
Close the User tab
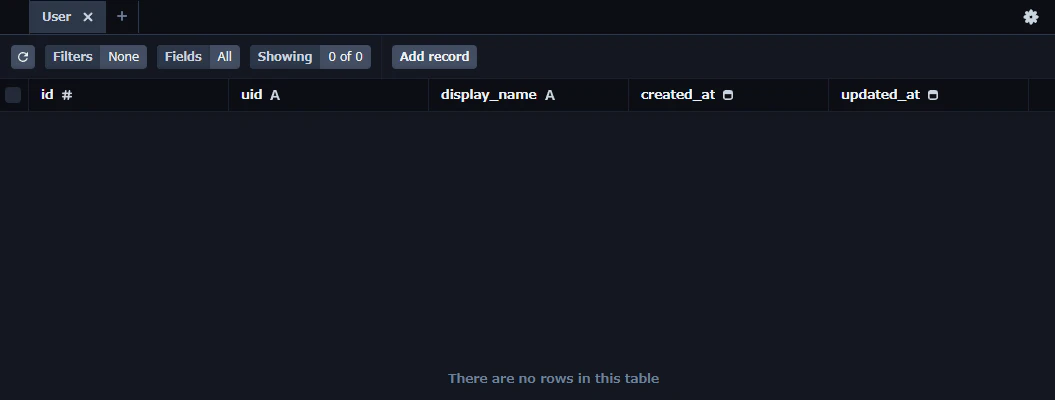tap(87, 17)
